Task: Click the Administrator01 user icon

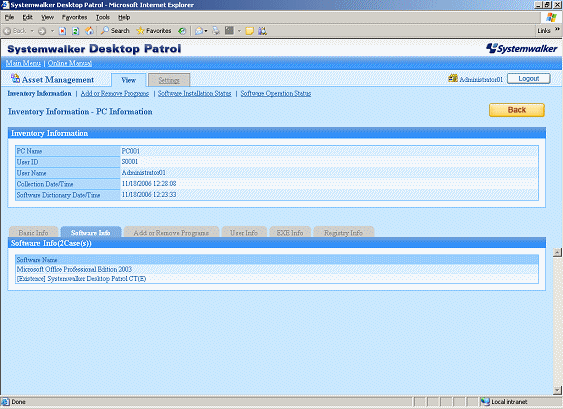Action: click(453, 78)
